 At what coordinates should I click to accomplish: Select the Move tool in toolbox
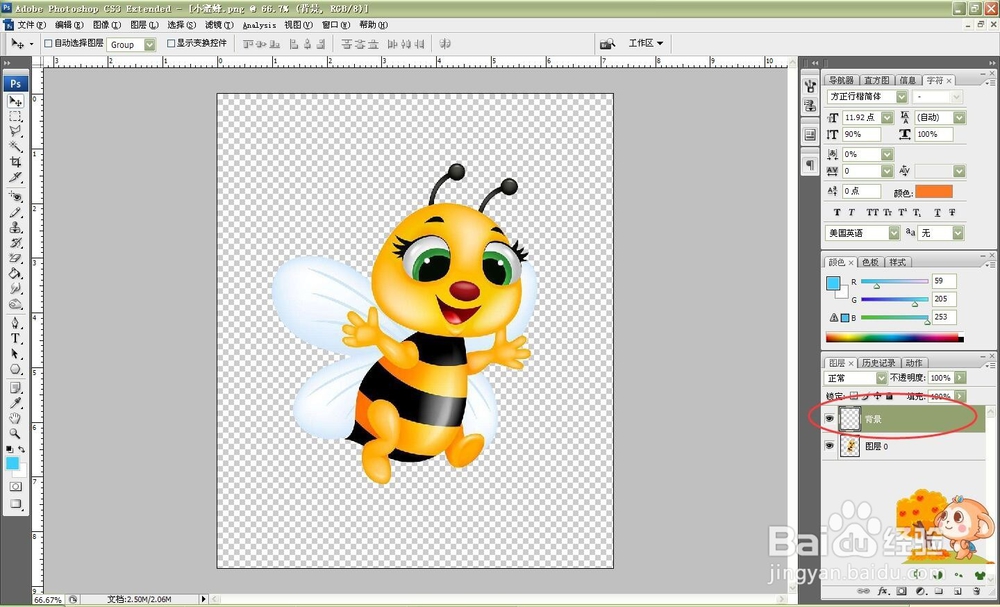click(15, 101)
